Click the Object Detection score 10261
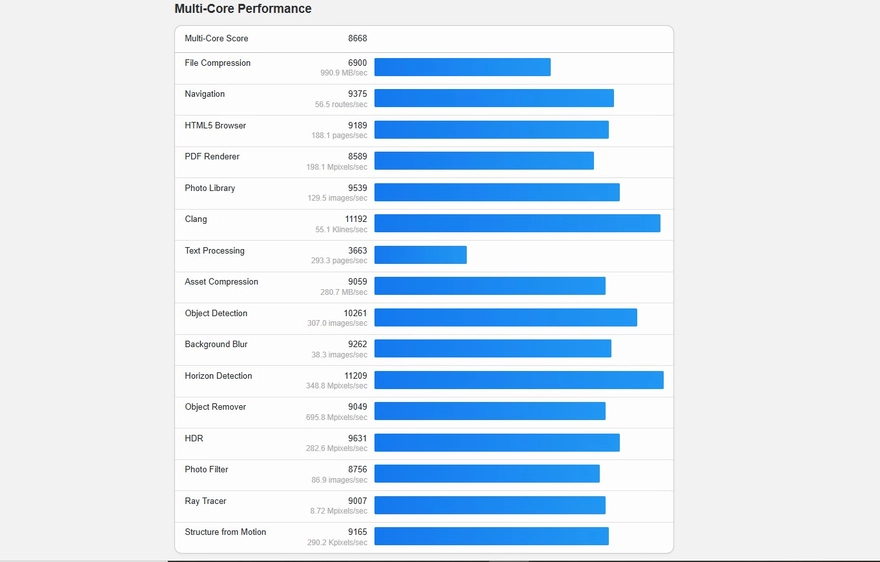Viewport: 880px width, 562px height. pyautogui.click(x=355, y=313)
